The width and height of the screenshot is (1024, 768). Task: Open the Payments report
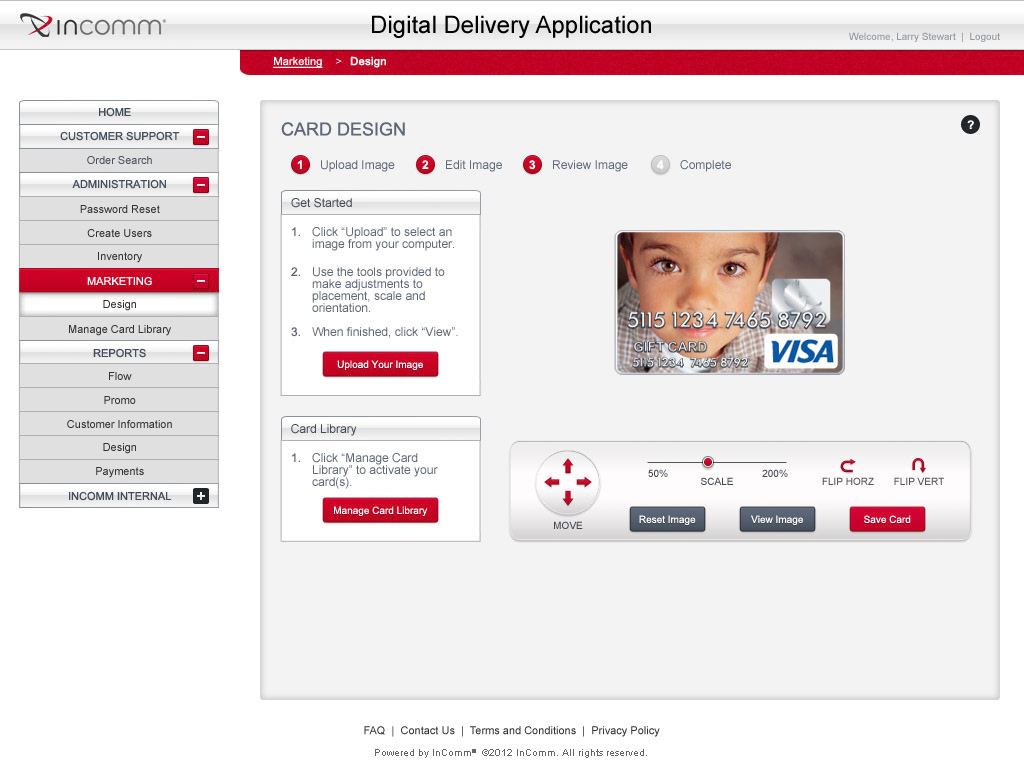[119, 471]
